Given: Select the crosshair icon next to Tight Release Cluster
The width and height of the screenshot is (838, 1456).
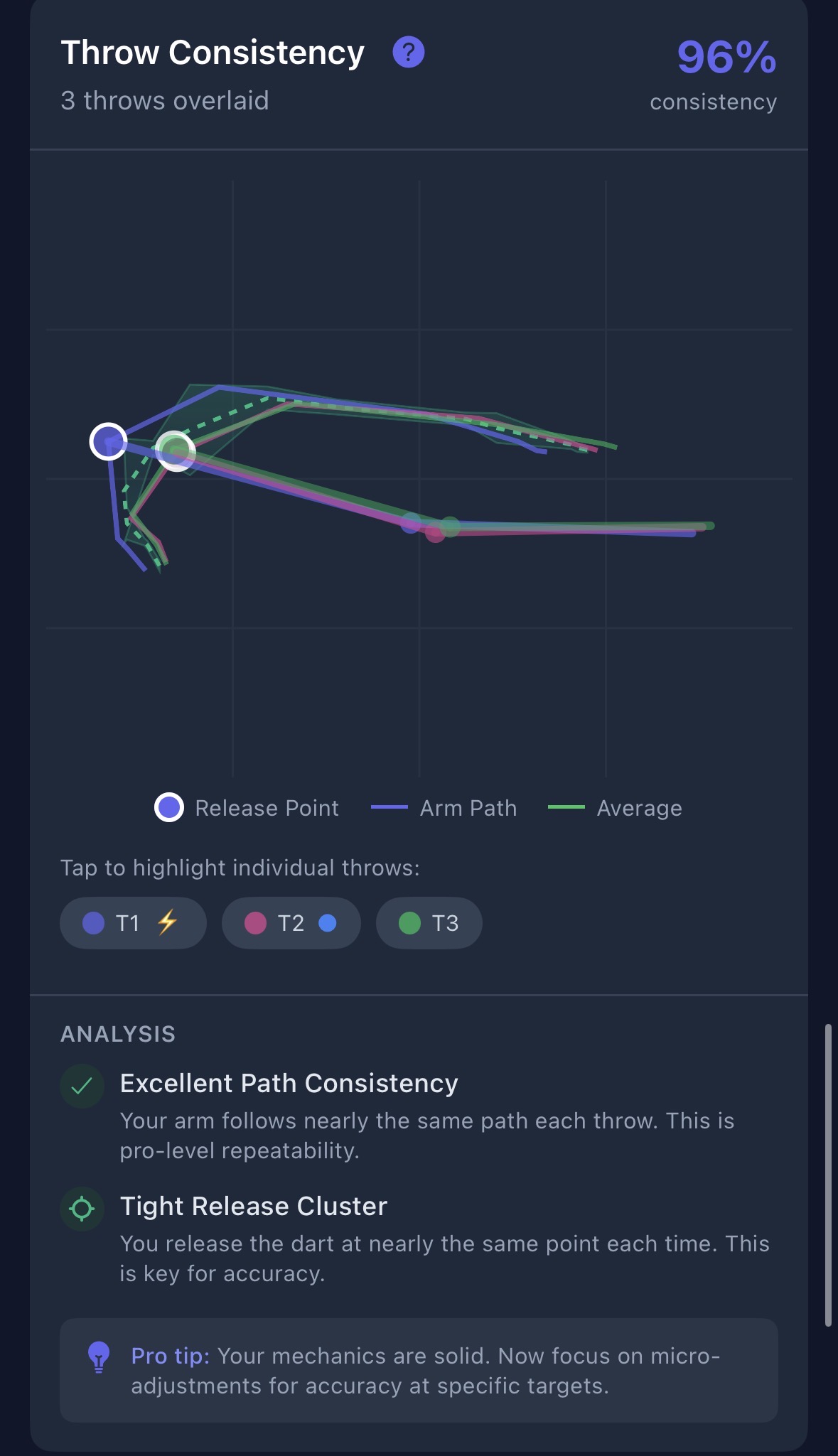Looking at the screenshot, I should coord(82,1209).
